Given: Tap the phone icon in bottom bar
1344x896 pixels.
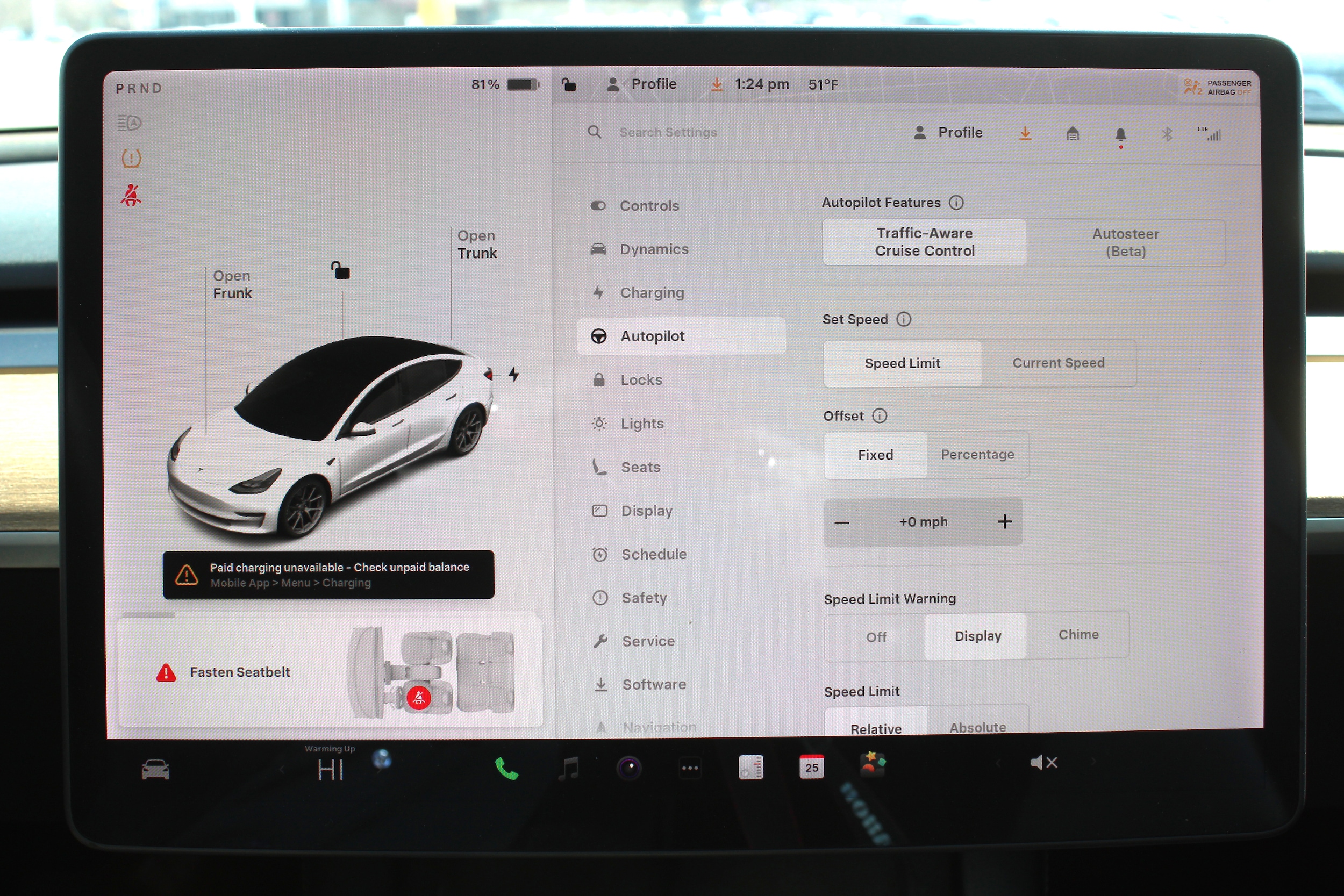Looking at the screenshot, I should (506, 768).
